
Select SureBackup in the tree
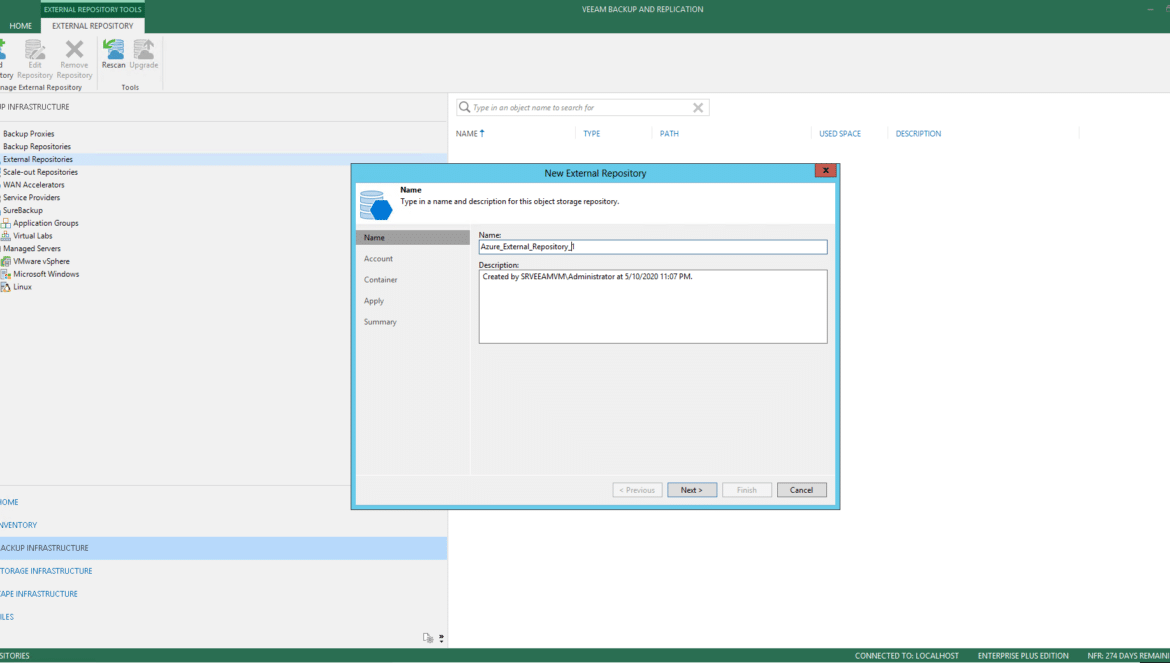(23, 210)
